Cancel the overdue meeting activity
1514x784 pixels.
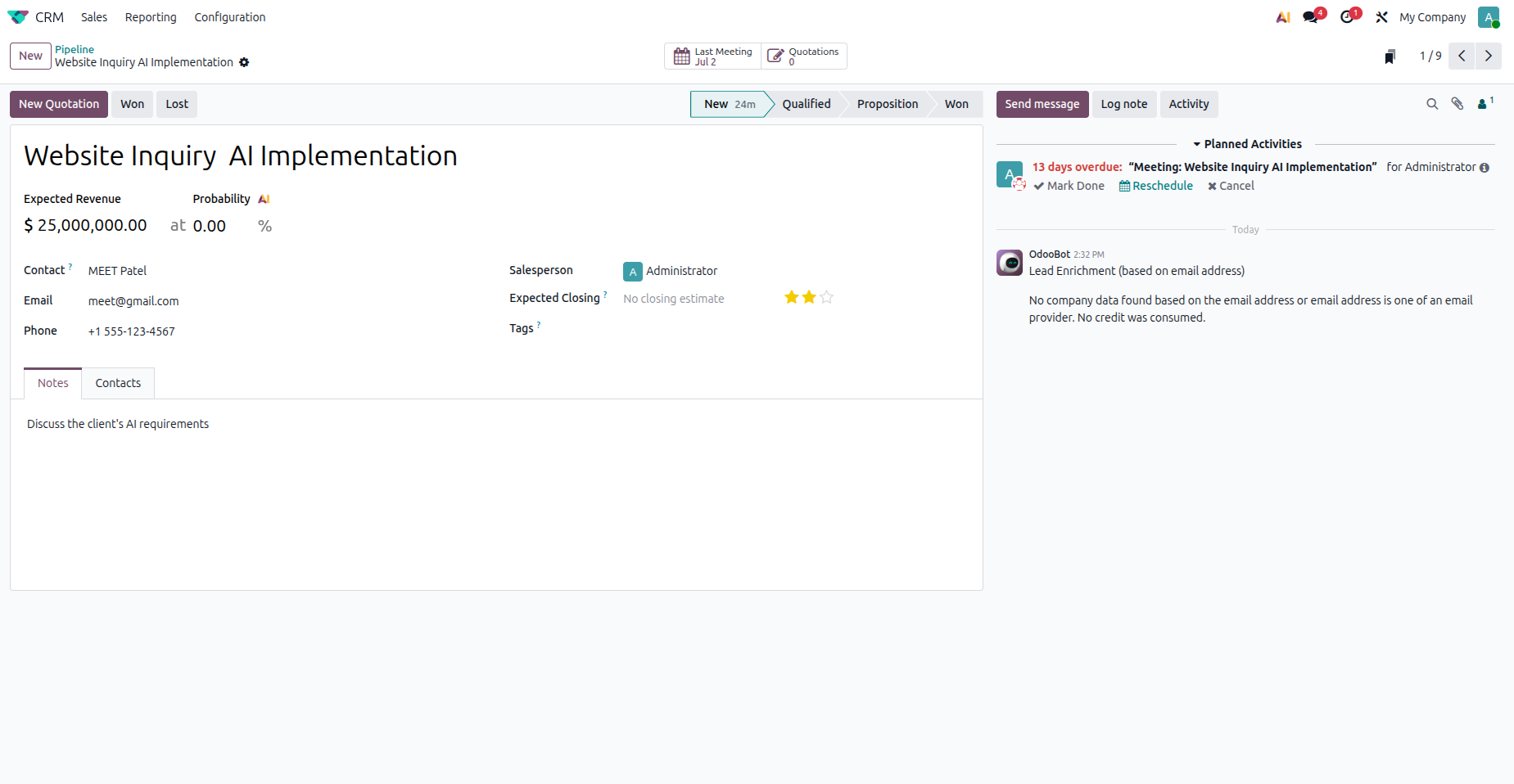click(1231, 186)
